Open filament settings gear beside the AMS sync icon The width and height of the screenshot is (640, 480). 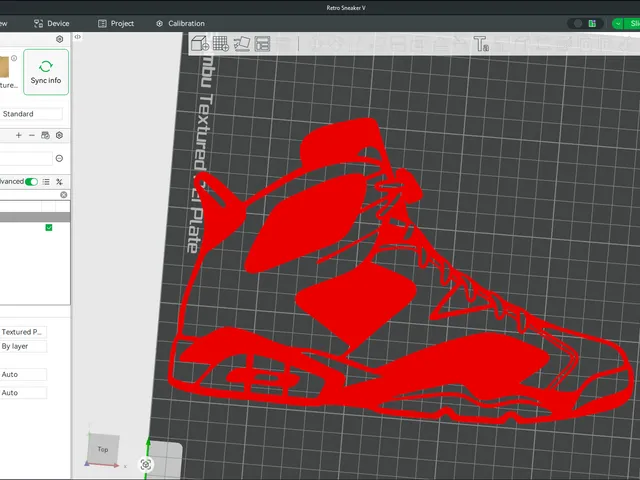[59, 135]
